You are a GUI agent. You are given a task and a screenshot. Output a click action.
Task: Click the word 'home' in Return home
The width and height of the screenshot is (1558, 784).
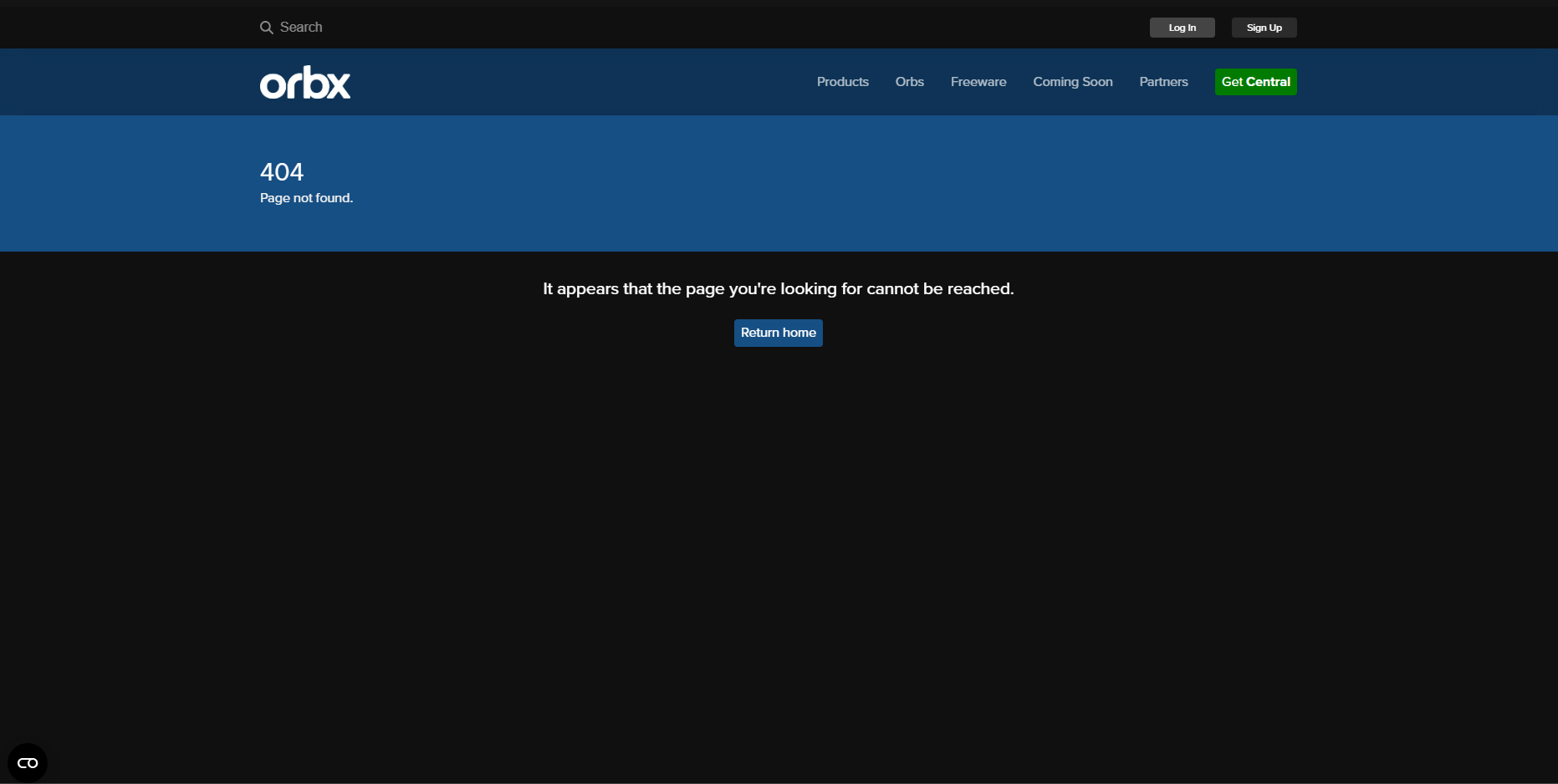point(799,333)
